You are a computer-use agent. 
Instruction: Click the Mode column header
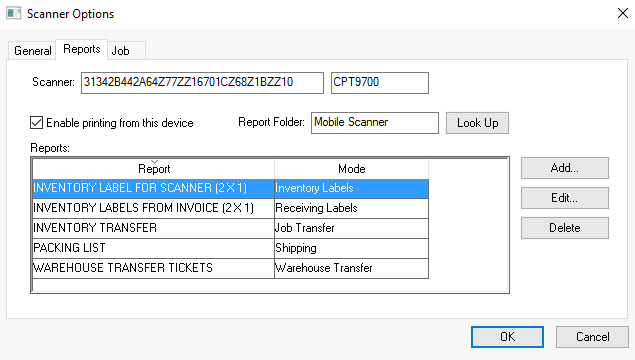[352, 169]
